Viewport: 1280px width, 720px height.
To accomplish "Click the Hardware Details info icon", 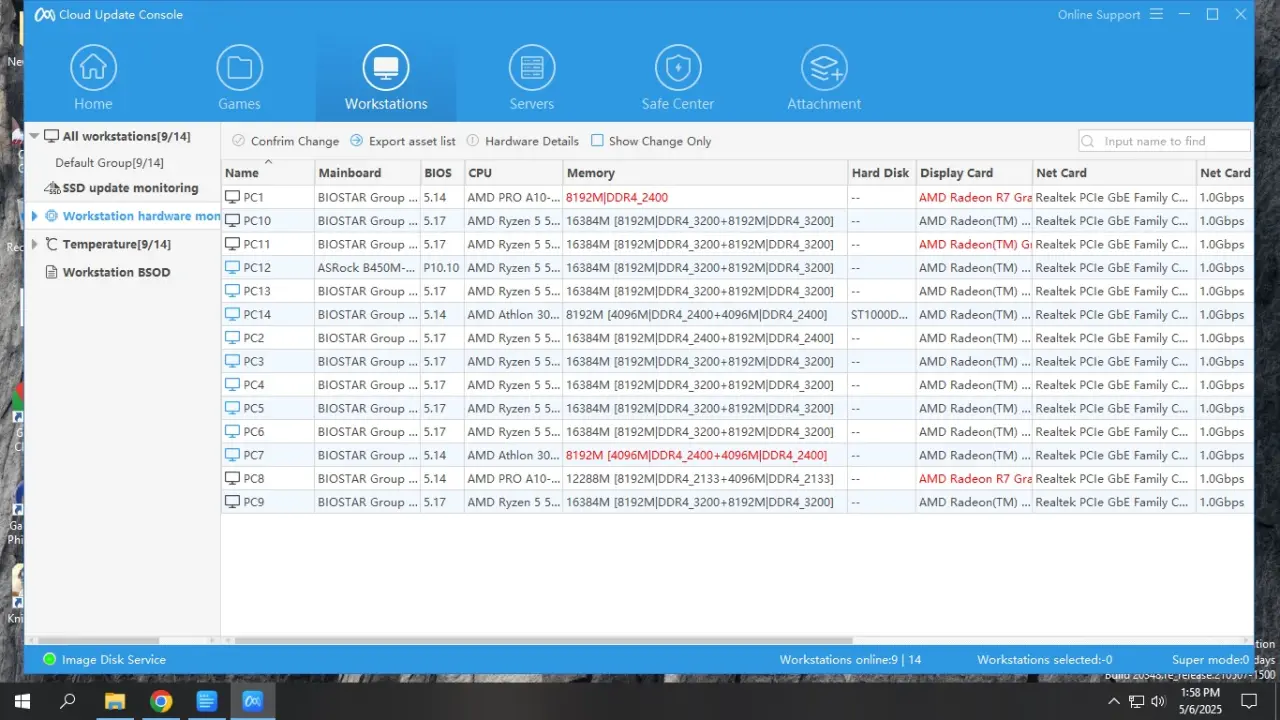I will click(473, 141).
